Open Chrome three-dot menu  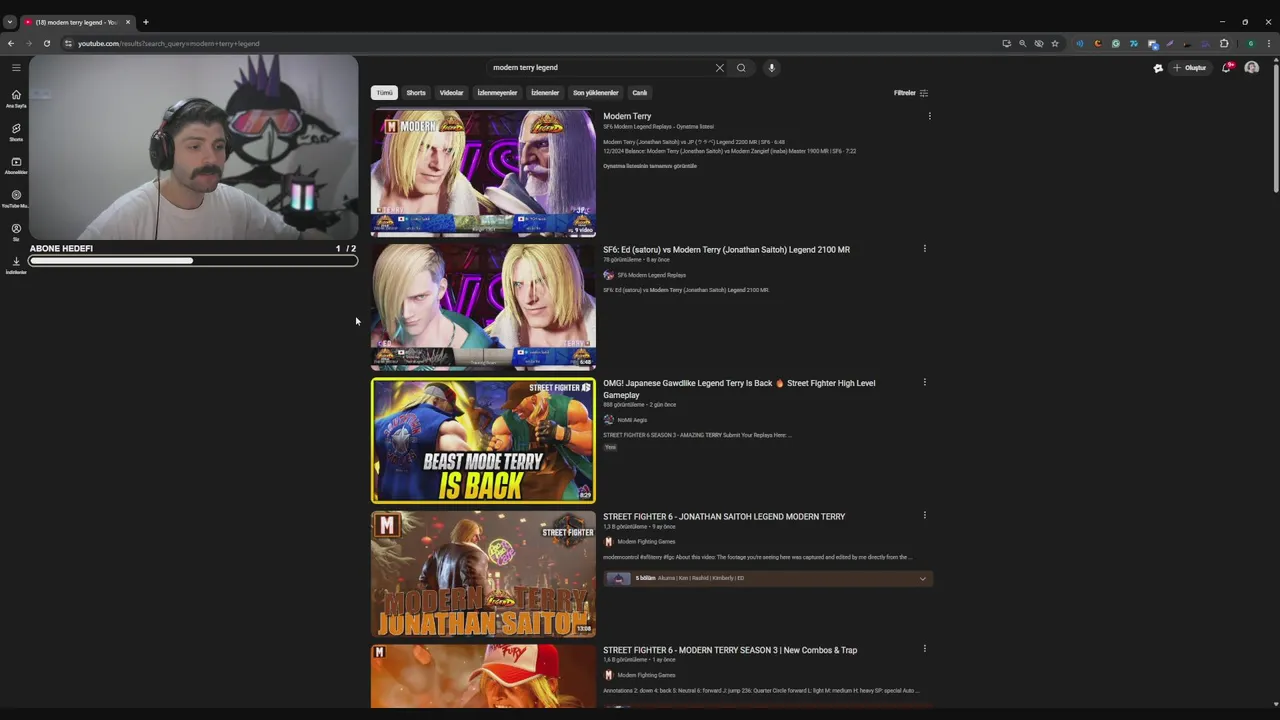(1269, 43)
